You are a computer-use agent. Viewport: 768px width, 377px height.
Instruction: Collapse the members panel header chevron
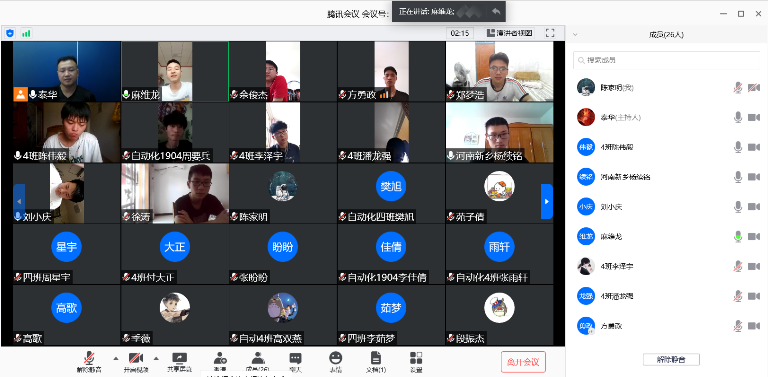(x=576, y=35)
